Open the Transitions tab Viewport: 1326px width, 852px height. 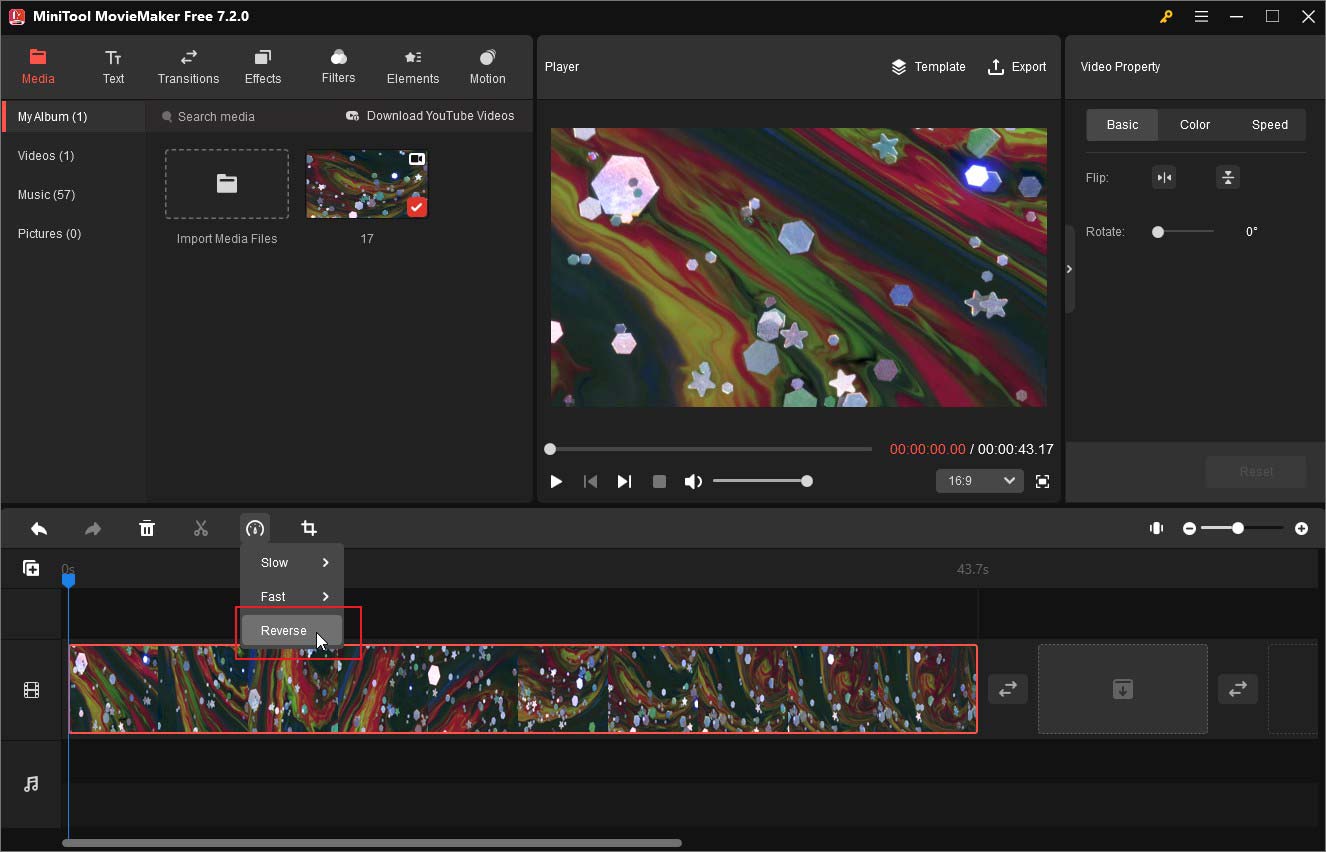pyautogui.click(x=188, y=67)
